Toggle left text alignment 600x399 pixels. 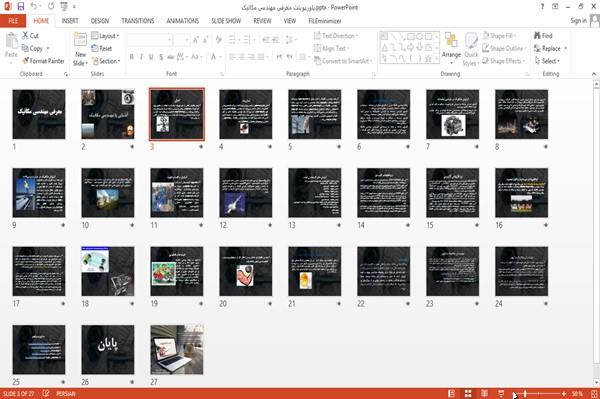(232, 57)
